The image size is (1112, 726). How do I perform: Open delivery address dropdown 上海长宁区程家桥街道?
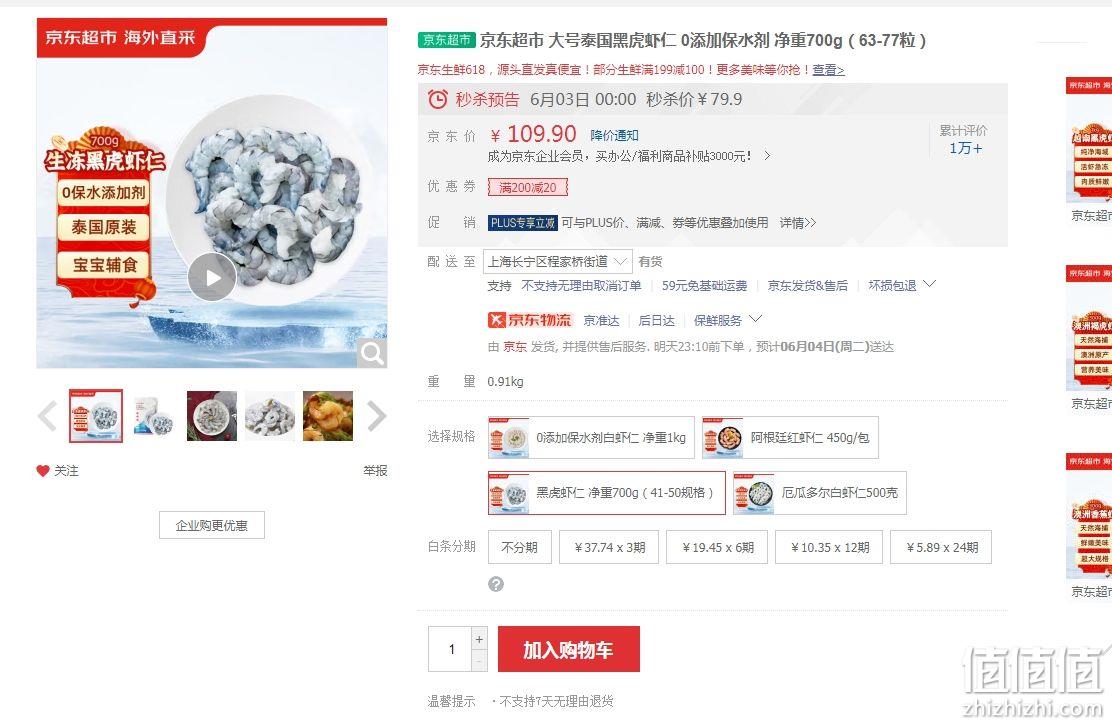tap(557, 262)
